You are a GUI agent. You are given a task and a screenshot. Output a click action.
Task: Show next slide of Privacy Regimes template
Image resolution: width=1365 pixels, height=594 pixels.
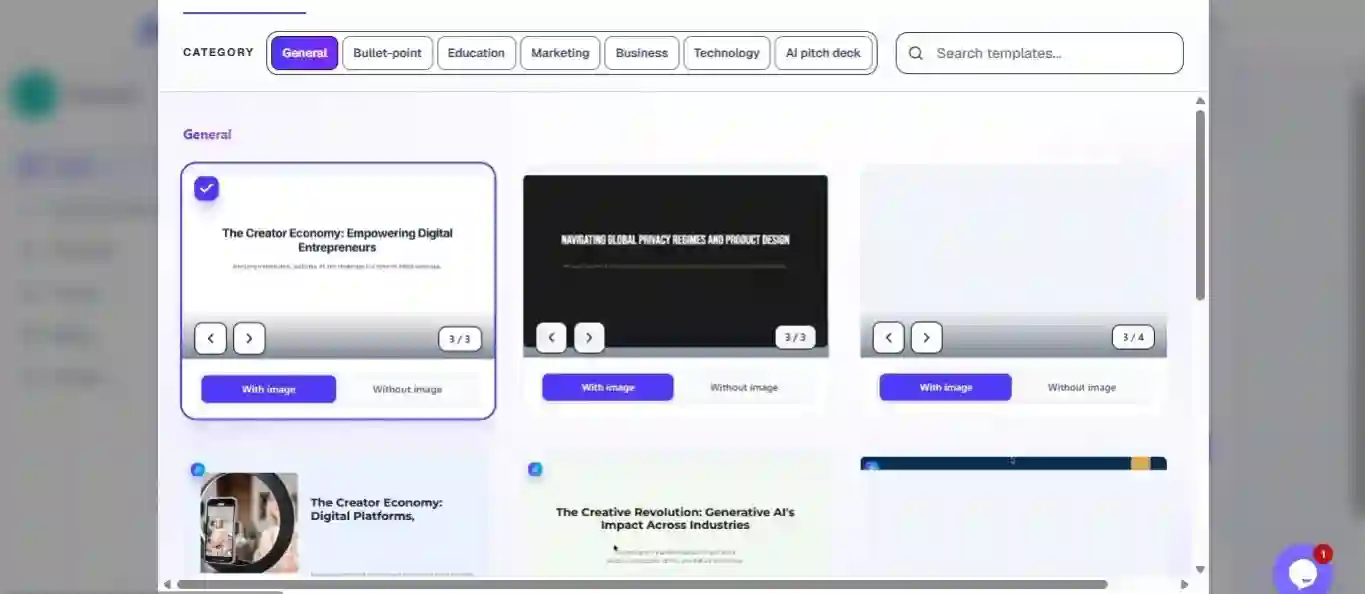(589, 337)
